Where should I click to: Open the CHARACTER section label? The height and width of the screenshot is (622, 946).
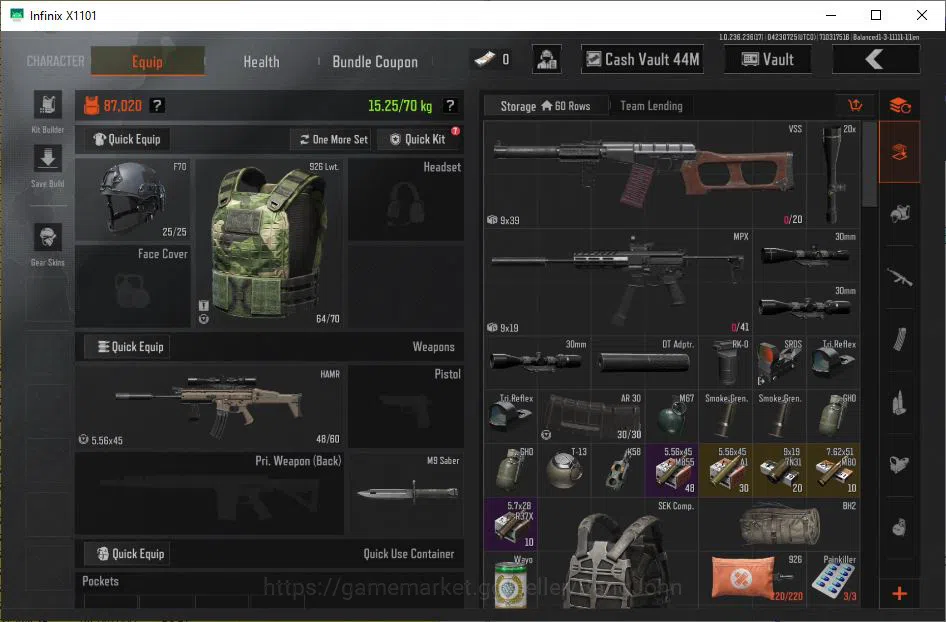click(x=56, y=62)
